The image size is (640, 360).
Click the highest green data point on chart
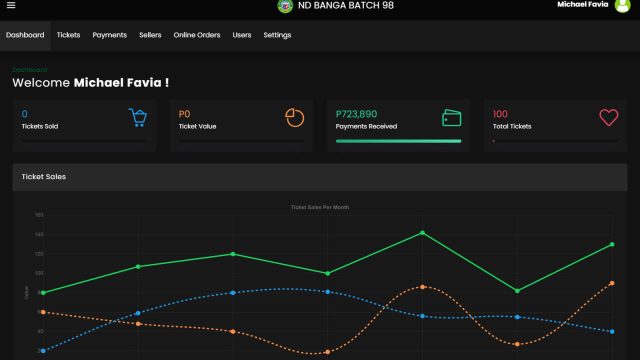point(422,233)
